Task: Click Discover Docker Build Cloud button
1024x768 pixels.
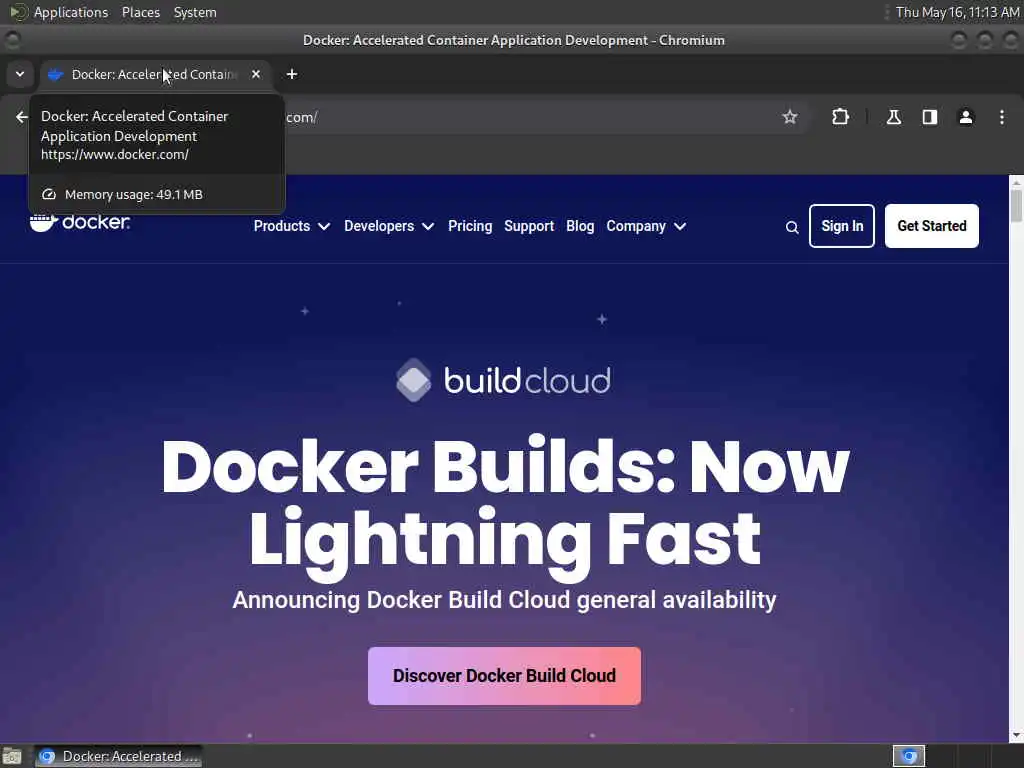Action: pos(504,675)
